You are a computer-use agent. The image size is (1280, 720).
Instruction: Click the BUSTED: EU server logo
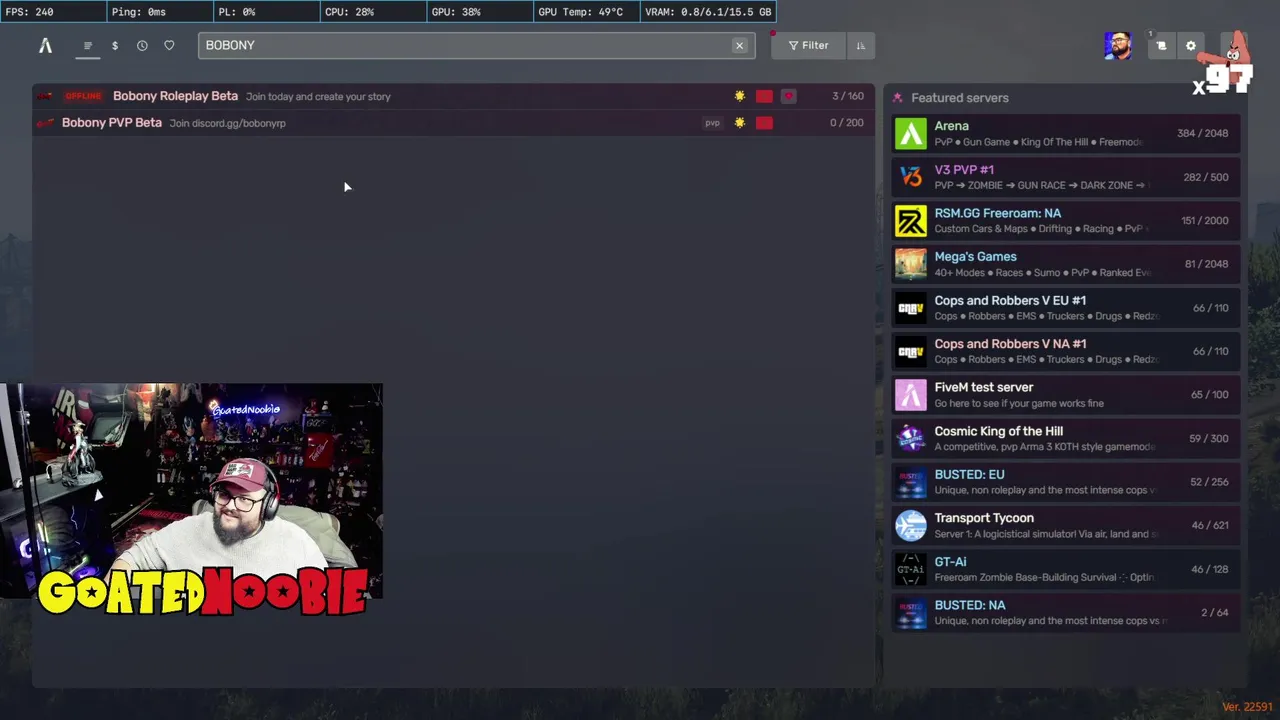click(x=910, y=482)
